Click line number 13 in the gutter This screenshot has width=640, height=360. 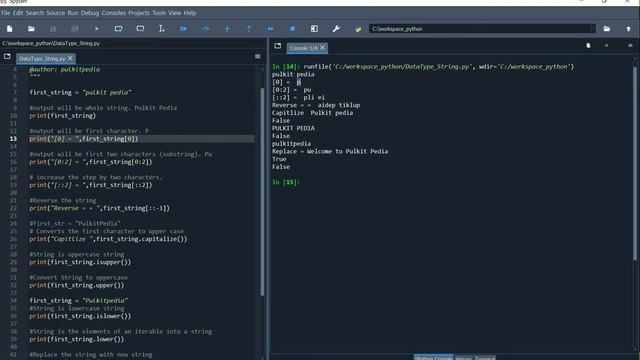tap(13, 139)
